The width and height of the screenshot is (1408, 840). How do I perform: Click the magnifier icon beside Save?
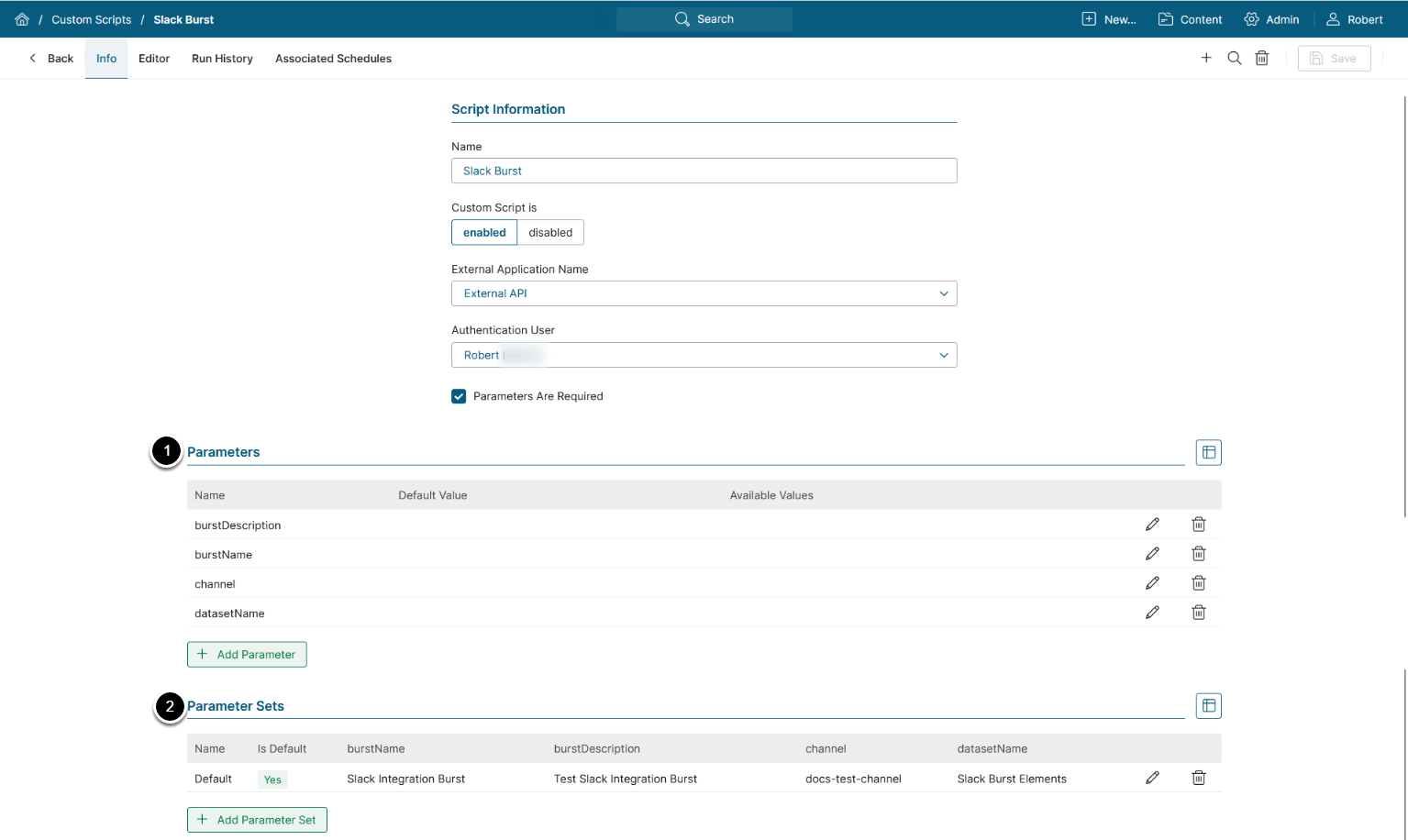pyautogui.click(x=1235, y=58)
